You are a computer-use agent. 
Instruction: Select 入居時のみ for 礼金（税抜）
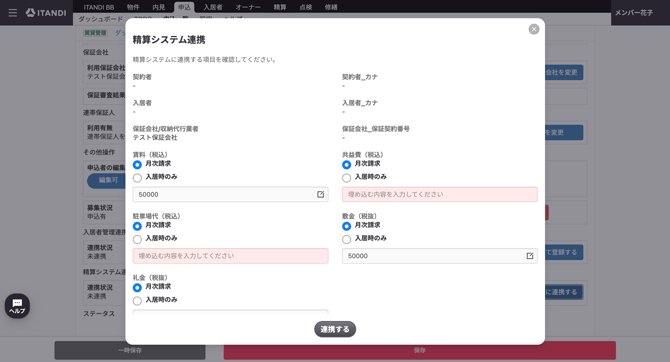click(x=137, y=301)
